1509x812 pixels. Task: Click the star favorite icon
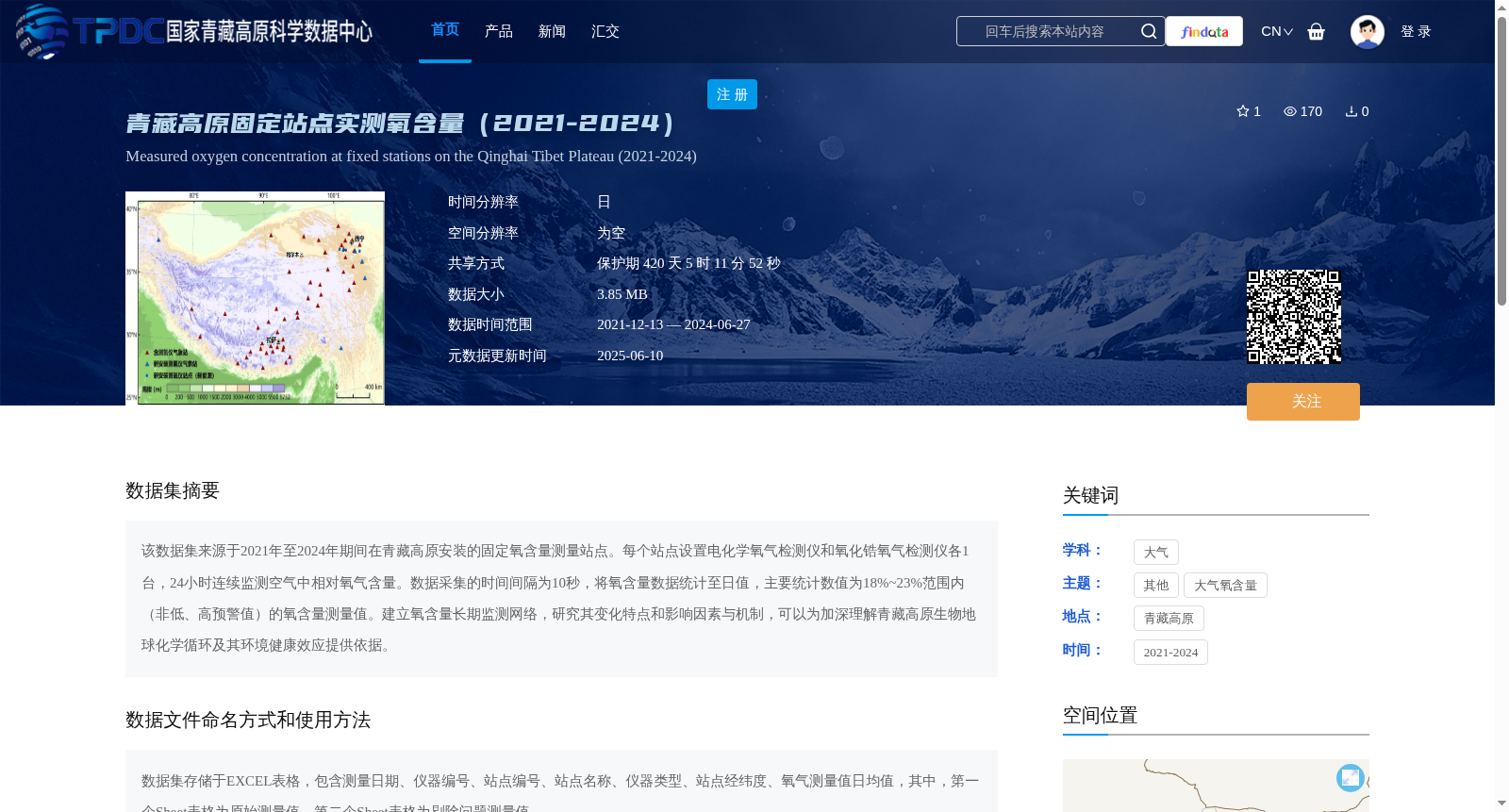[1242, 111]
